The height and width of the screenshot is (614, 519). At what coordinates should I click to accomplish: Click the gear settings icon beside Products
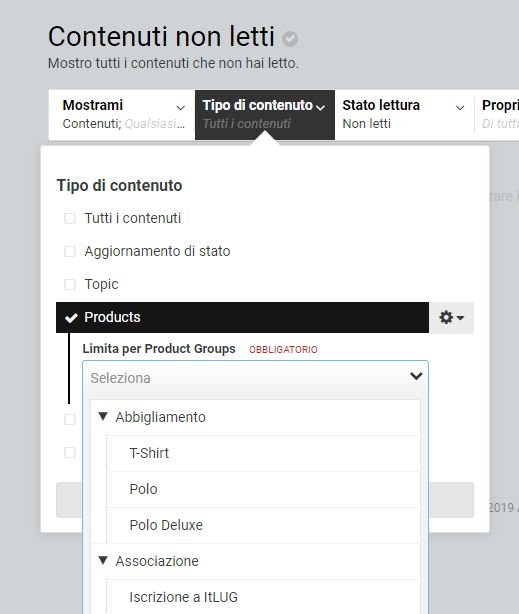(x=451, y=318)
